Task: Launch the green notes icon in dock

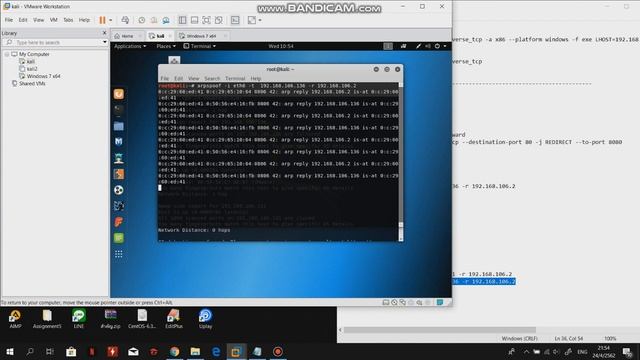Action: tap(119, 238)
